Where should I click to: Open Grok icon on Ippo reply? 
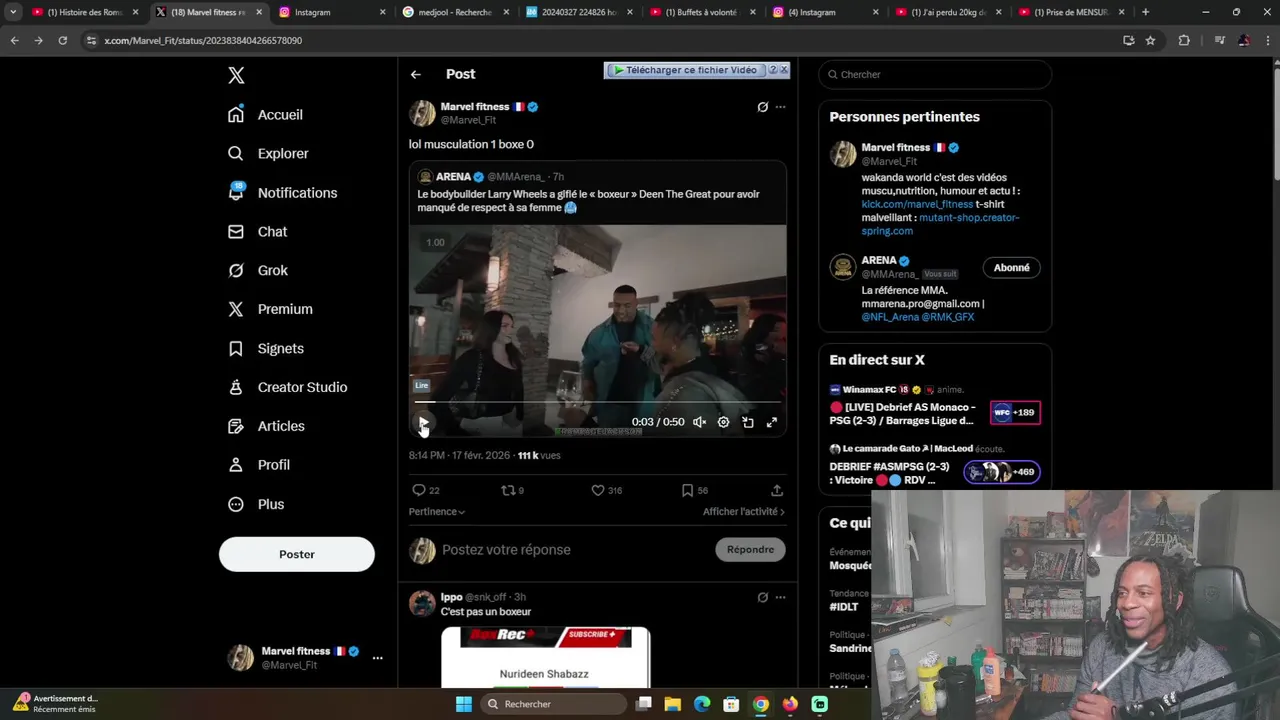point(762,597)
